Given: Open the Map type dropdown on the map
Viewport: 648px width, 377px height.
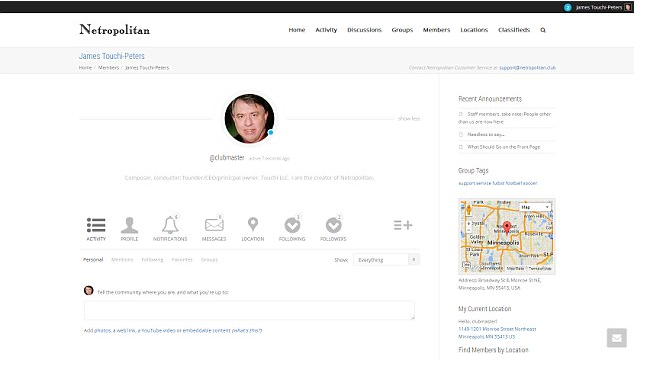Looking at the screenshot, I should point(535,207).
